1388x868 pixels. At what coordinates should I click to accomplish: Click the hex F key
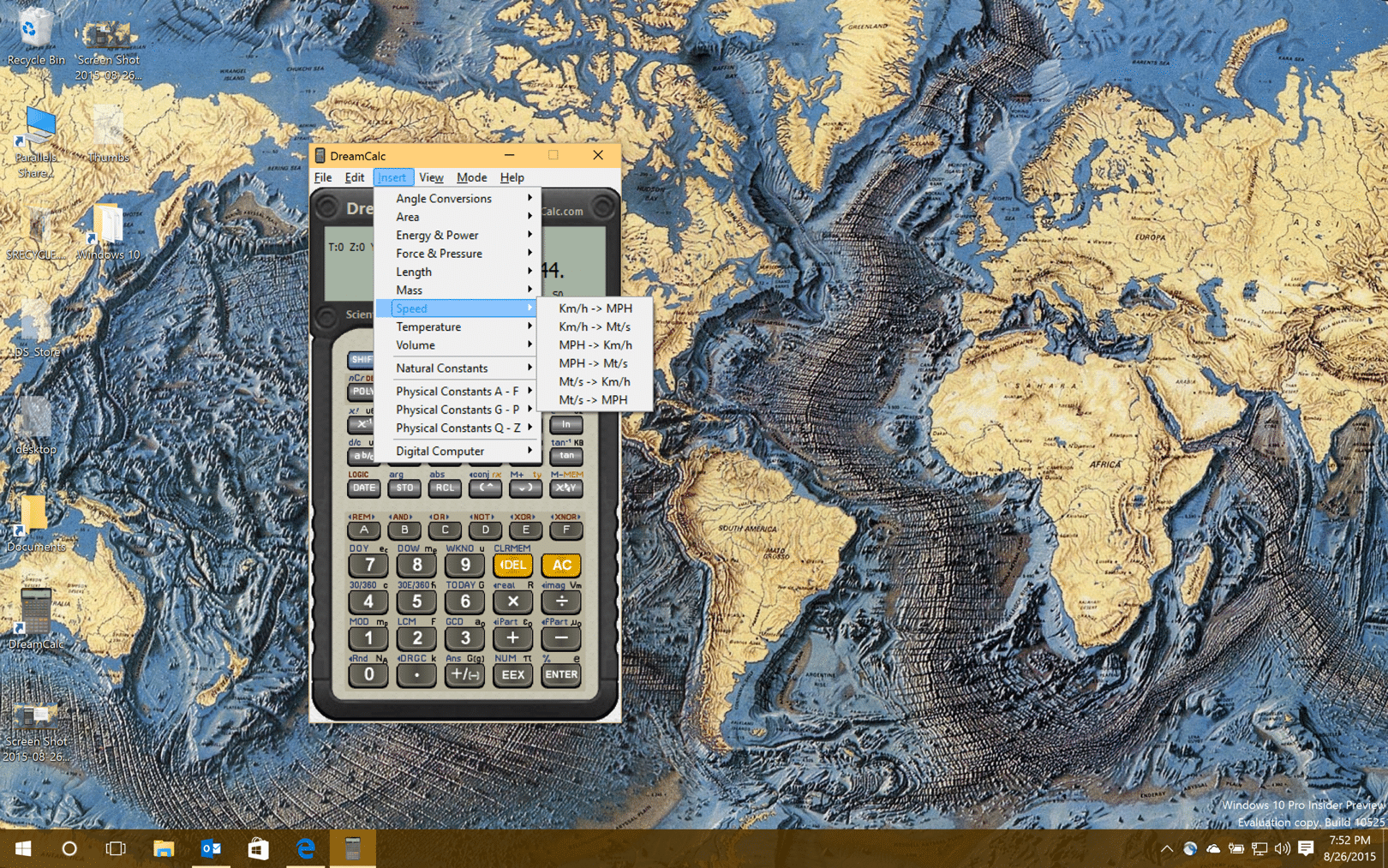(x=565, y=530)
